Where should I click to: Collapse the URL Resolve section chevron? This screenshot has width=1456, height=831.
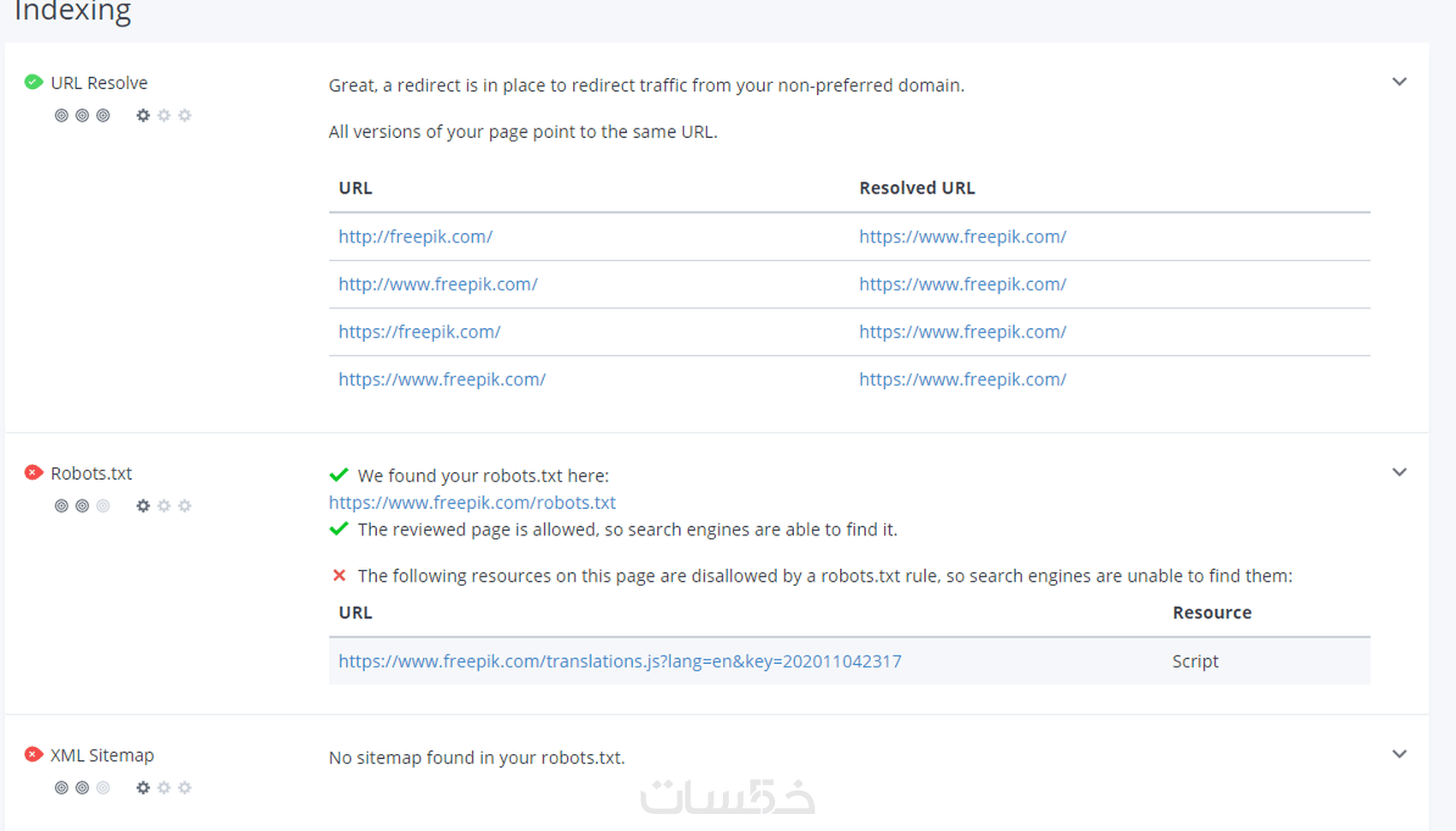point(1399,82)
